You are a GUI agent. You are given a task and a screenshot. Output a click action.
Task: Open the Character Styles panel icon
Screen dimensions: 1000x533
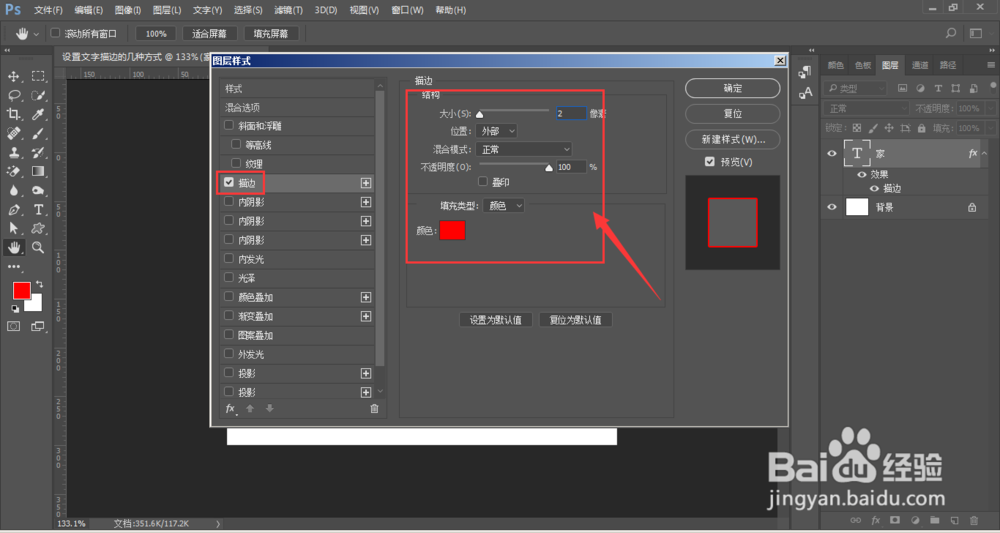pos(805,93)
